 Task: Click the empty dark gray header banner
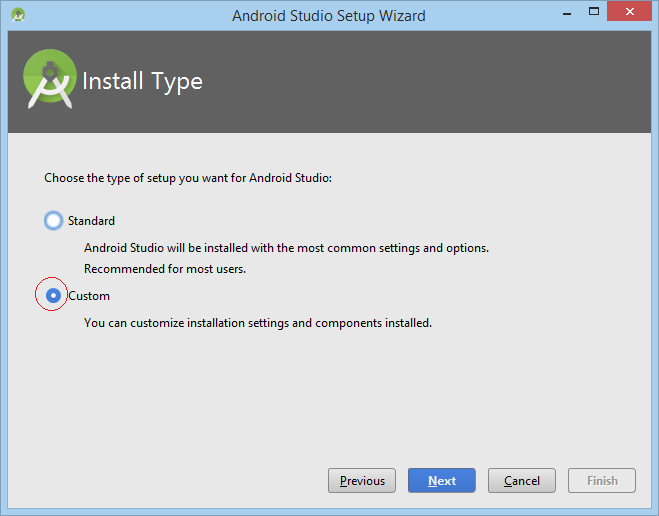pos(420,82)
